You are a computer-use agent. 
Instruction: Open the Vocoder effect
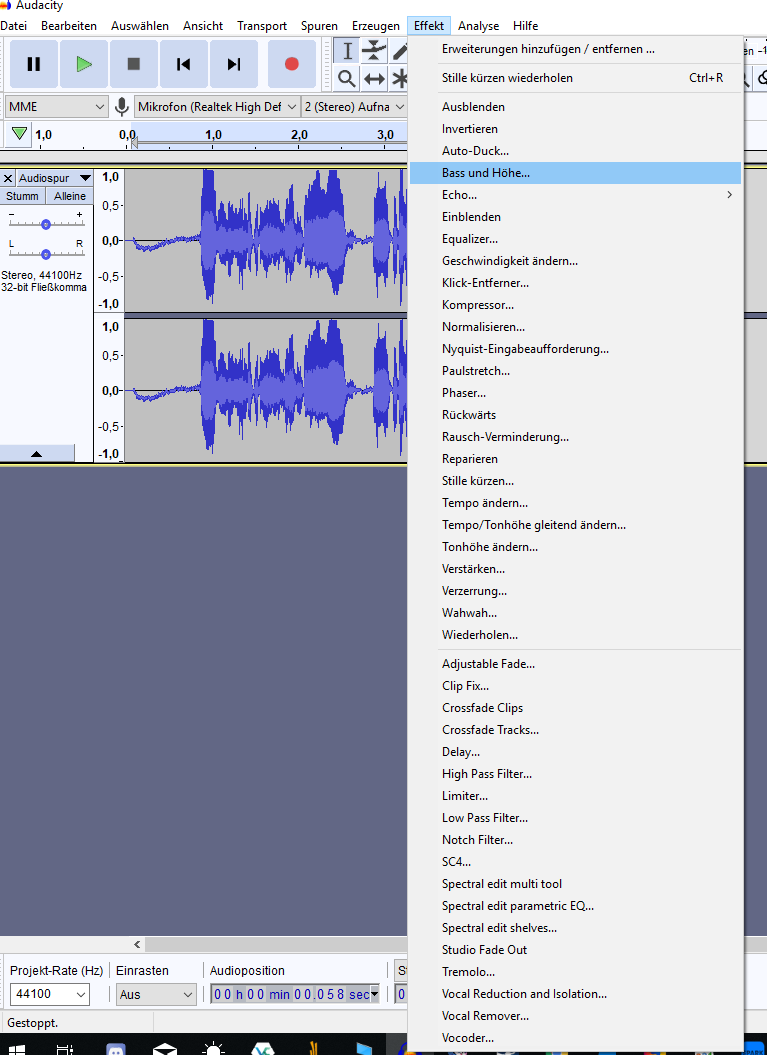tap(575, 1038)
